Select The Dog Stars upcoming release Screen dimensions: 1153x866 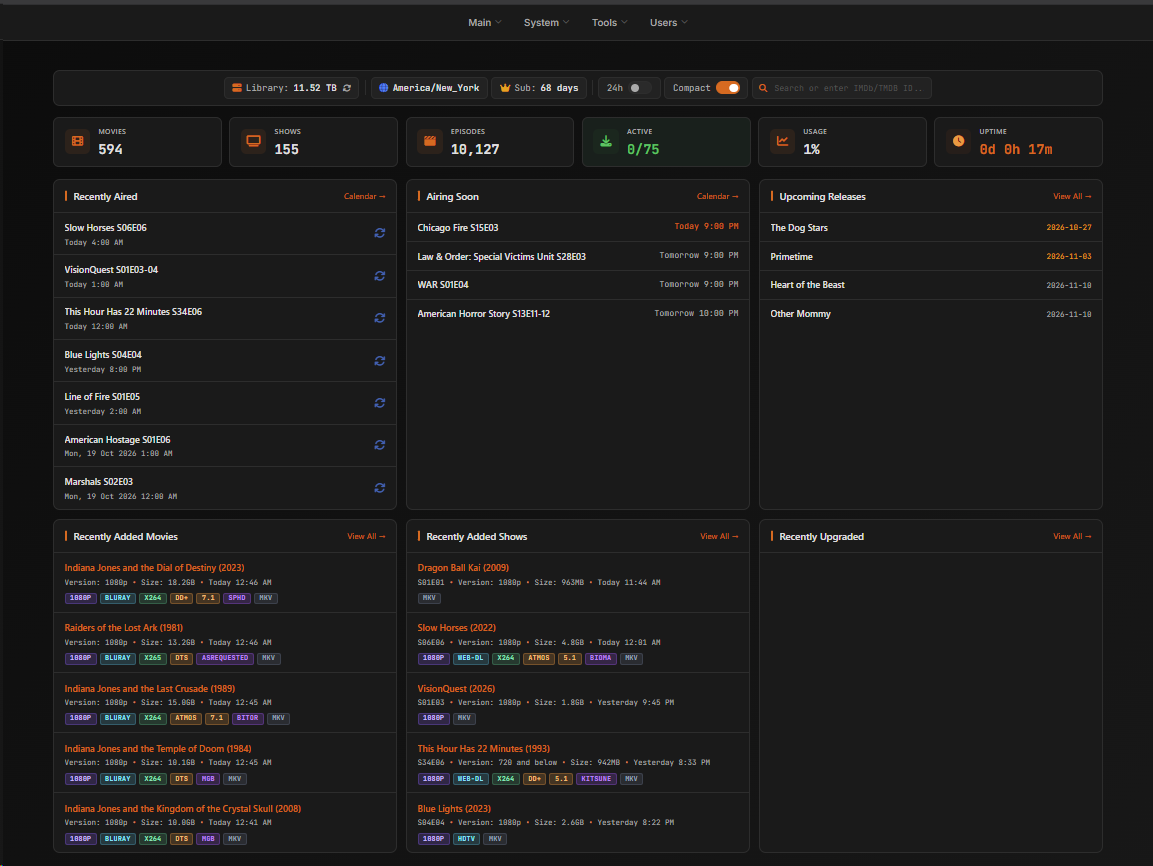coord(931,228)
